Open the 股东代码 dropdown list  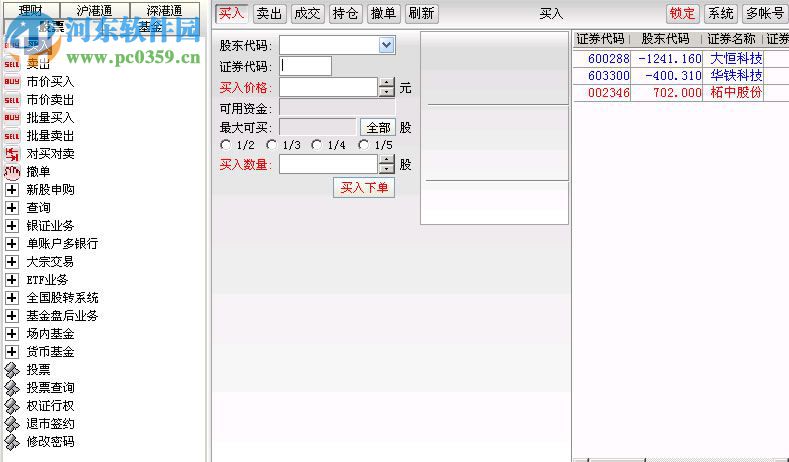pos(386,45)
